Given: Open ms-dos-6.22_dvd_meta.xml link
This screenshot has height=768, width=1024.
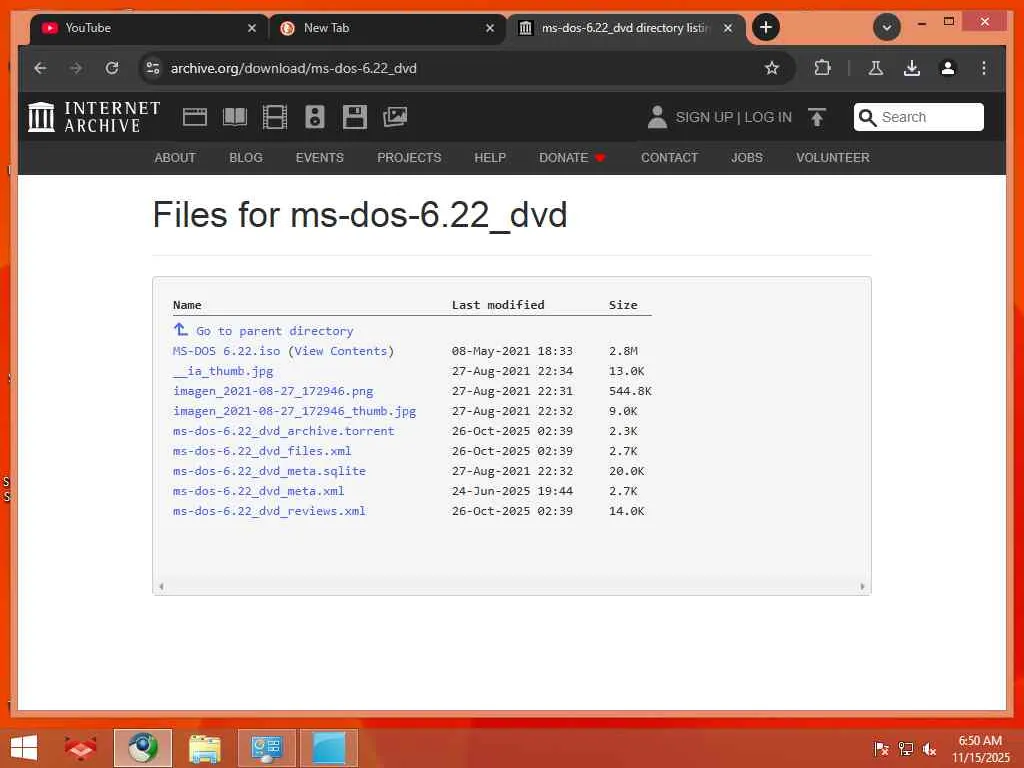Looking at the screenshot, I should [x=259, y=491].
